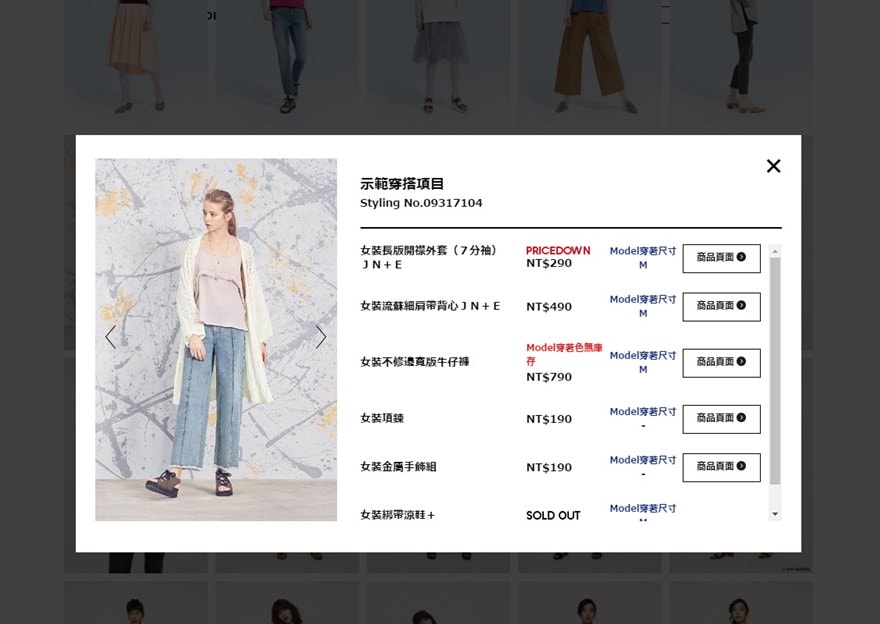The height and width of the screenshot is (624, 880).
Task: Show the next styling photo
Action: [320, 337]
